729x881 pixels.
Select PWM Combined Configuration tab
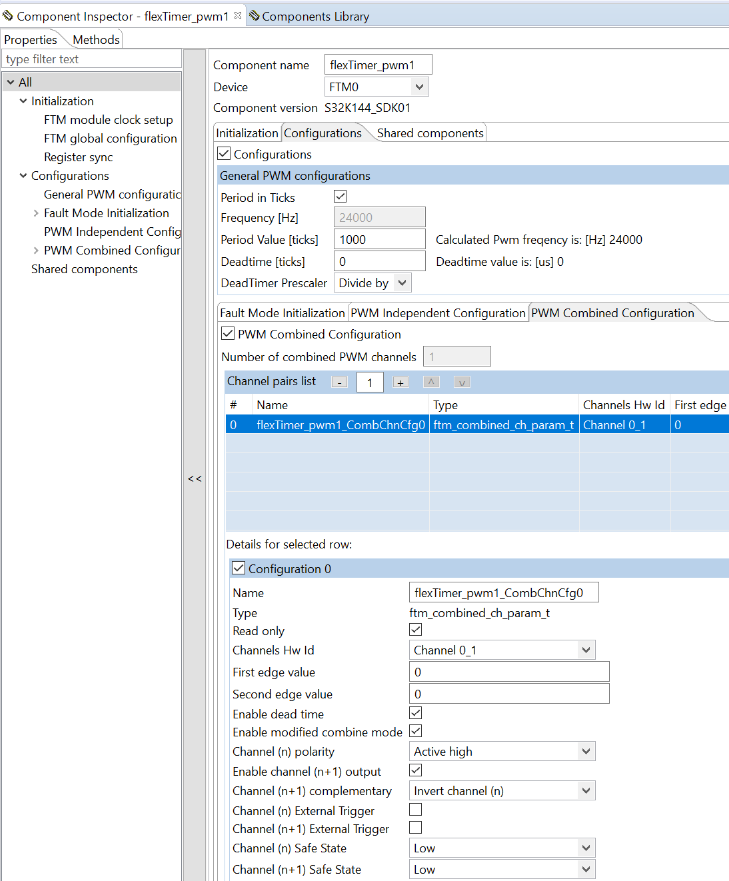point(613,313)
